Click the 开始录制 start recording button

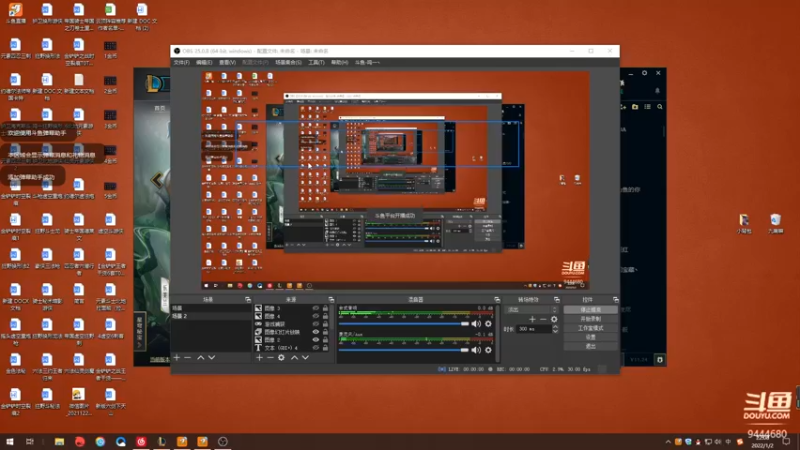pyautogui.click(x=591, y=319)
